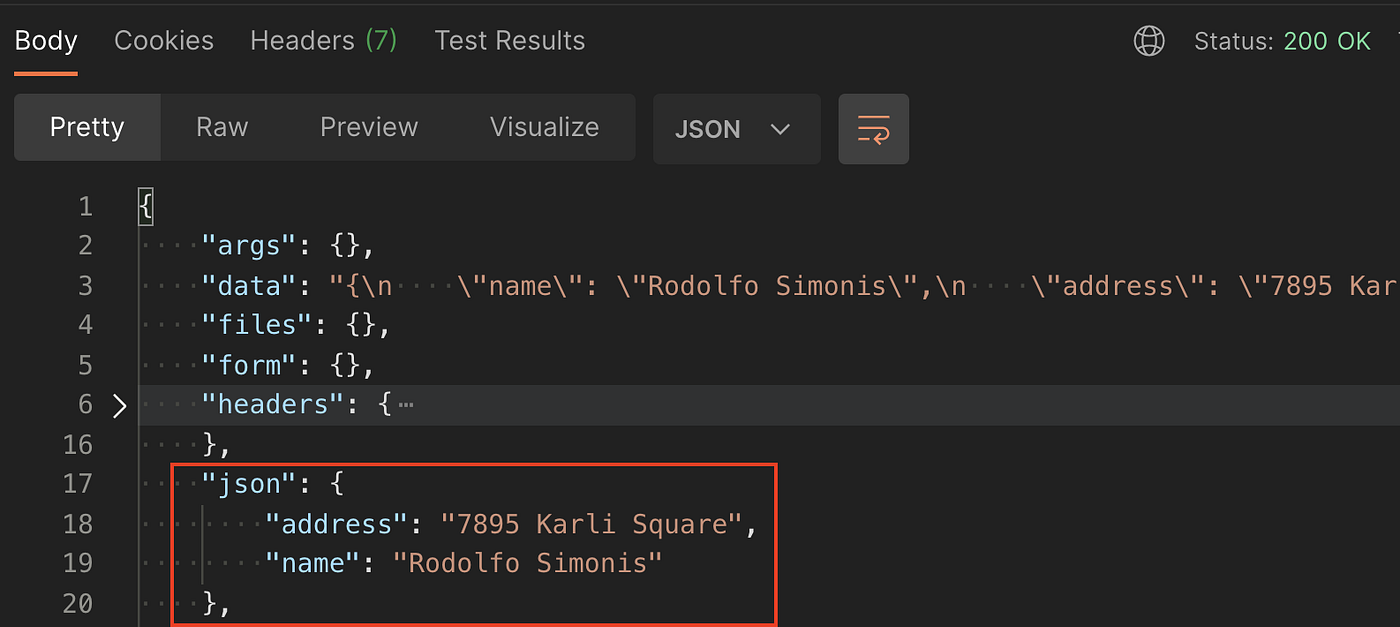Screen dimensions: 1400x627
Task: Select the Headers (7) tab
Action: 323,41
